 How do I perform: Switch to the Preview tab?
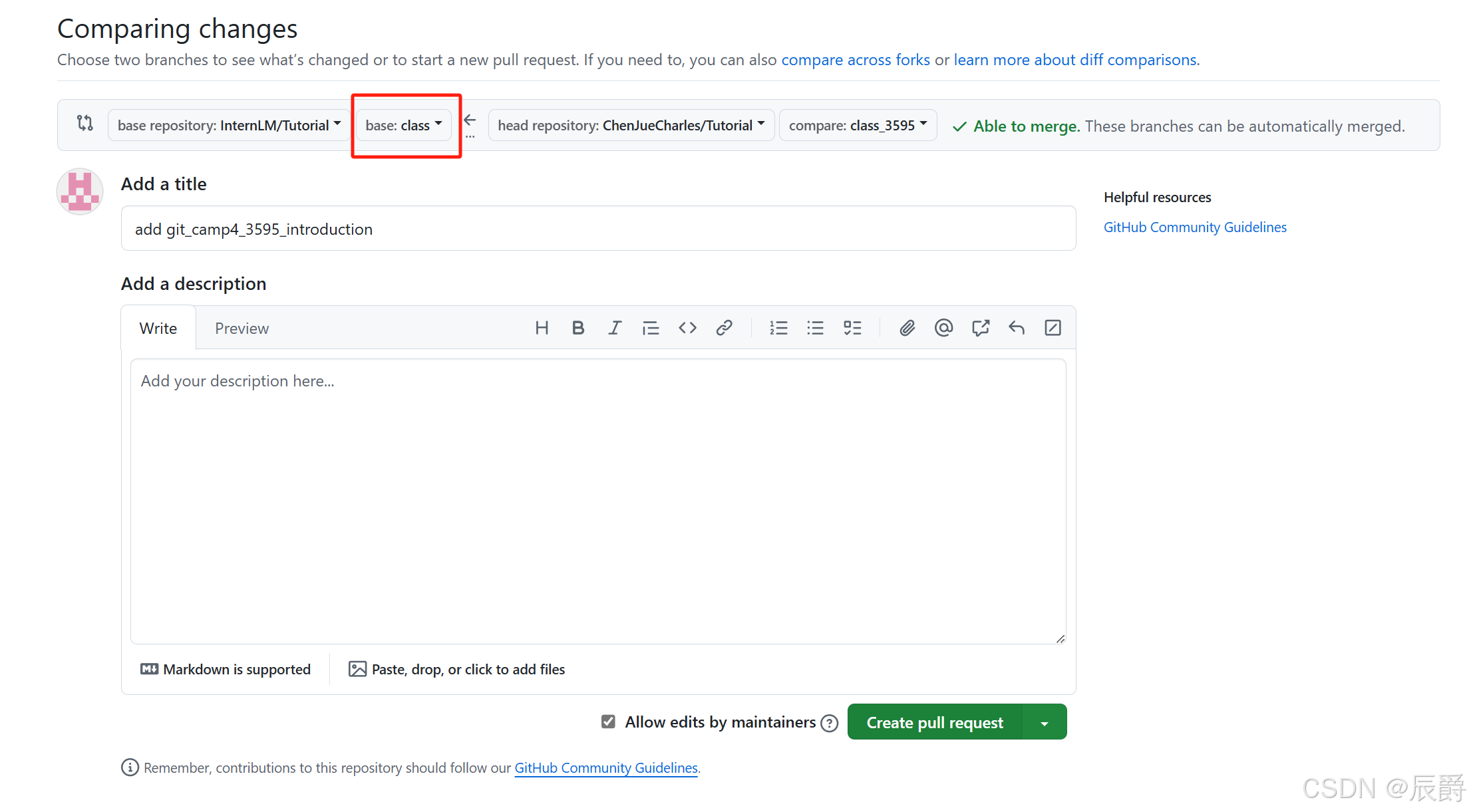[x=242, y=329]
